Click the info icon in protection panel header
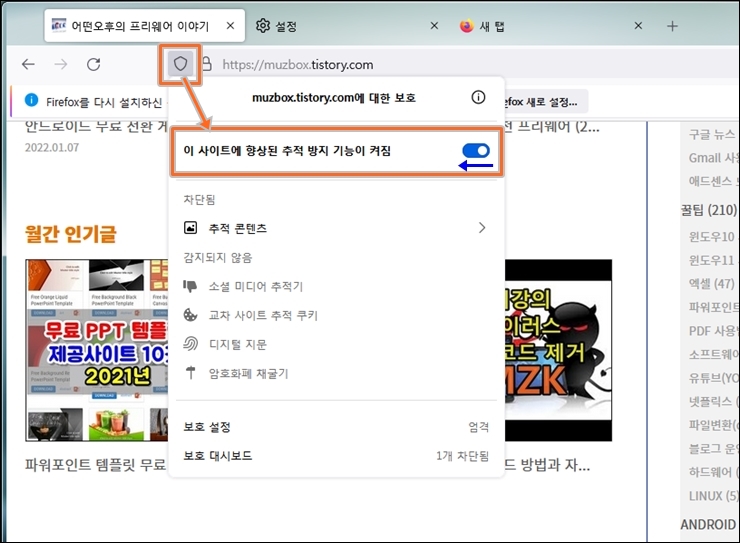This screenshot has height=543, width=740. coord(478,98)
